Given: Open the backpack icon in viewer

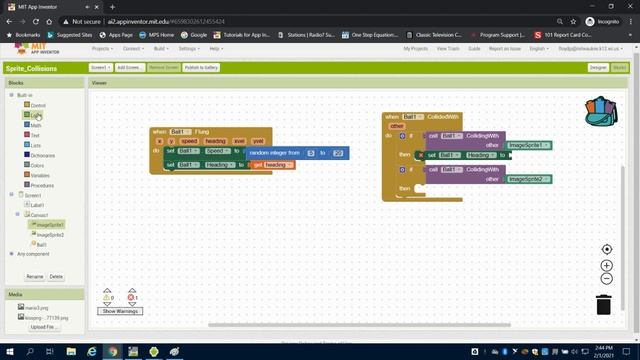Looking at the screenshot, I should click(x=601, y=111).
